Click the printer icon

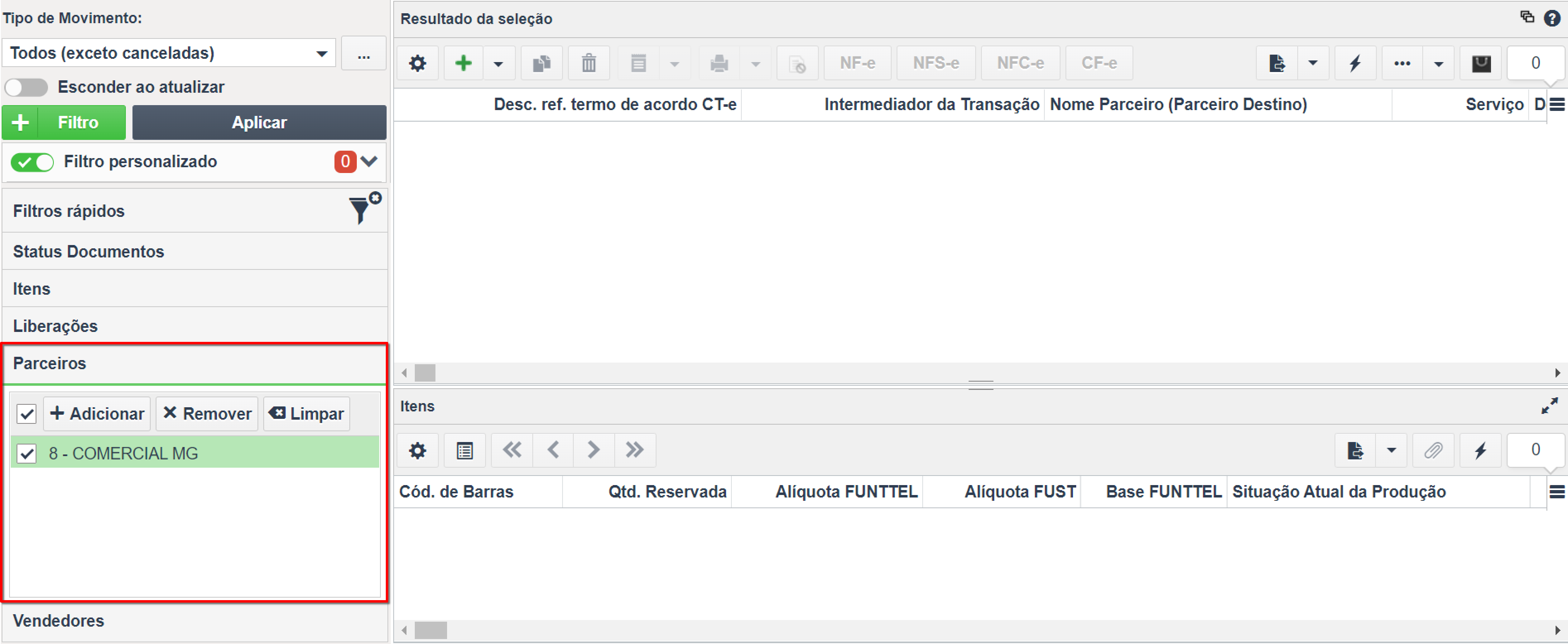coord(719,63)
